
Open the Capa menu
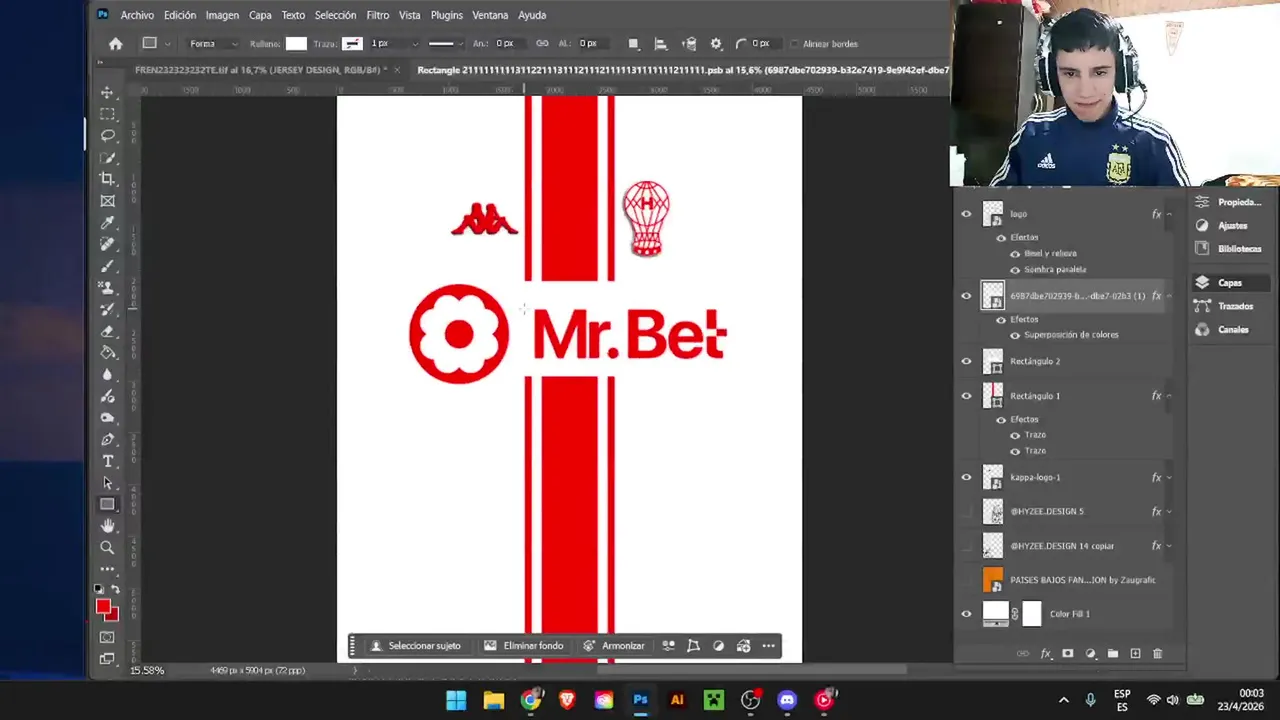click(260, 15)
